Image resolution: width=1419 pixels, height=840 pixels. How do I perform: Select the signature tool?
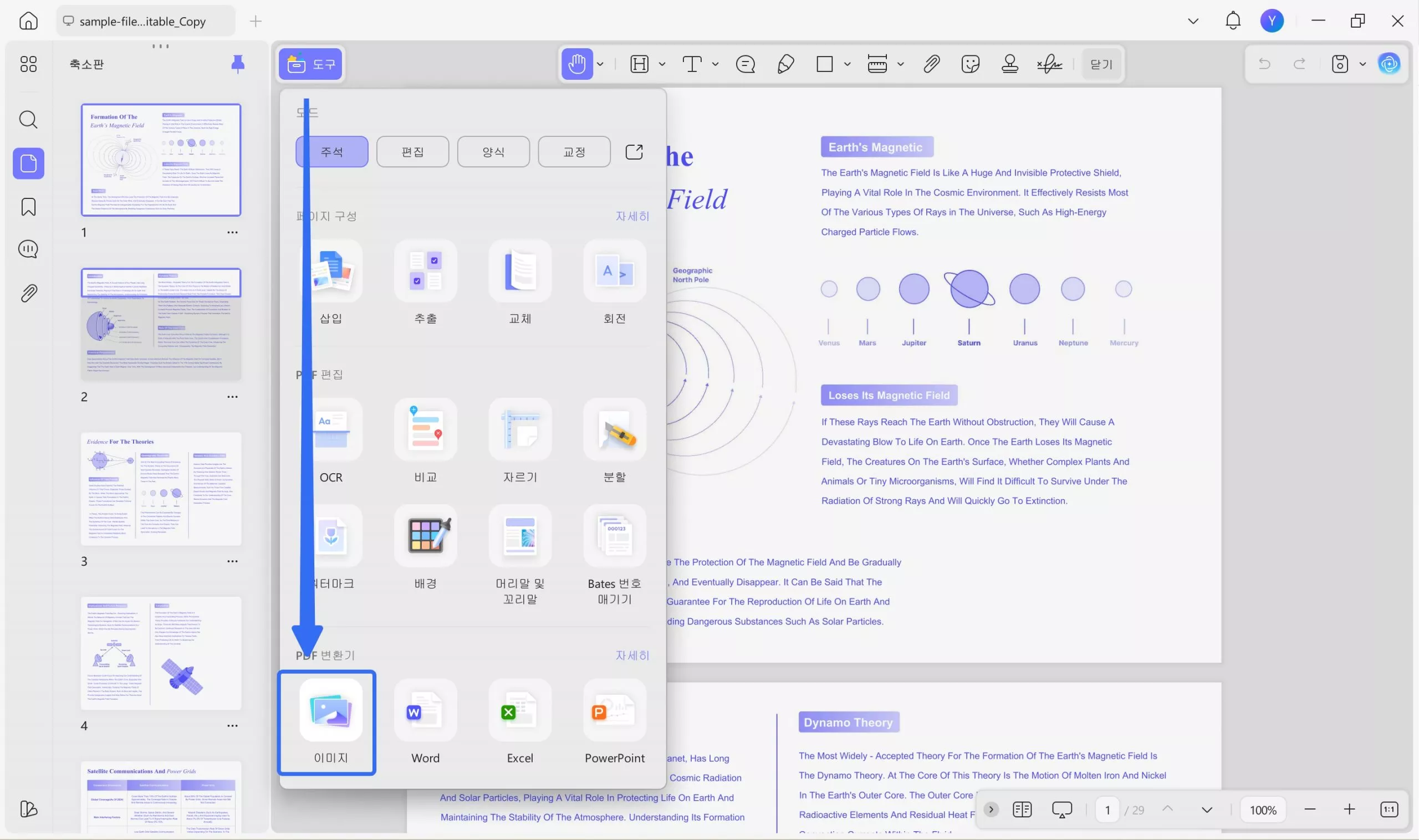pyautogui.click(x=1049, y=64)
